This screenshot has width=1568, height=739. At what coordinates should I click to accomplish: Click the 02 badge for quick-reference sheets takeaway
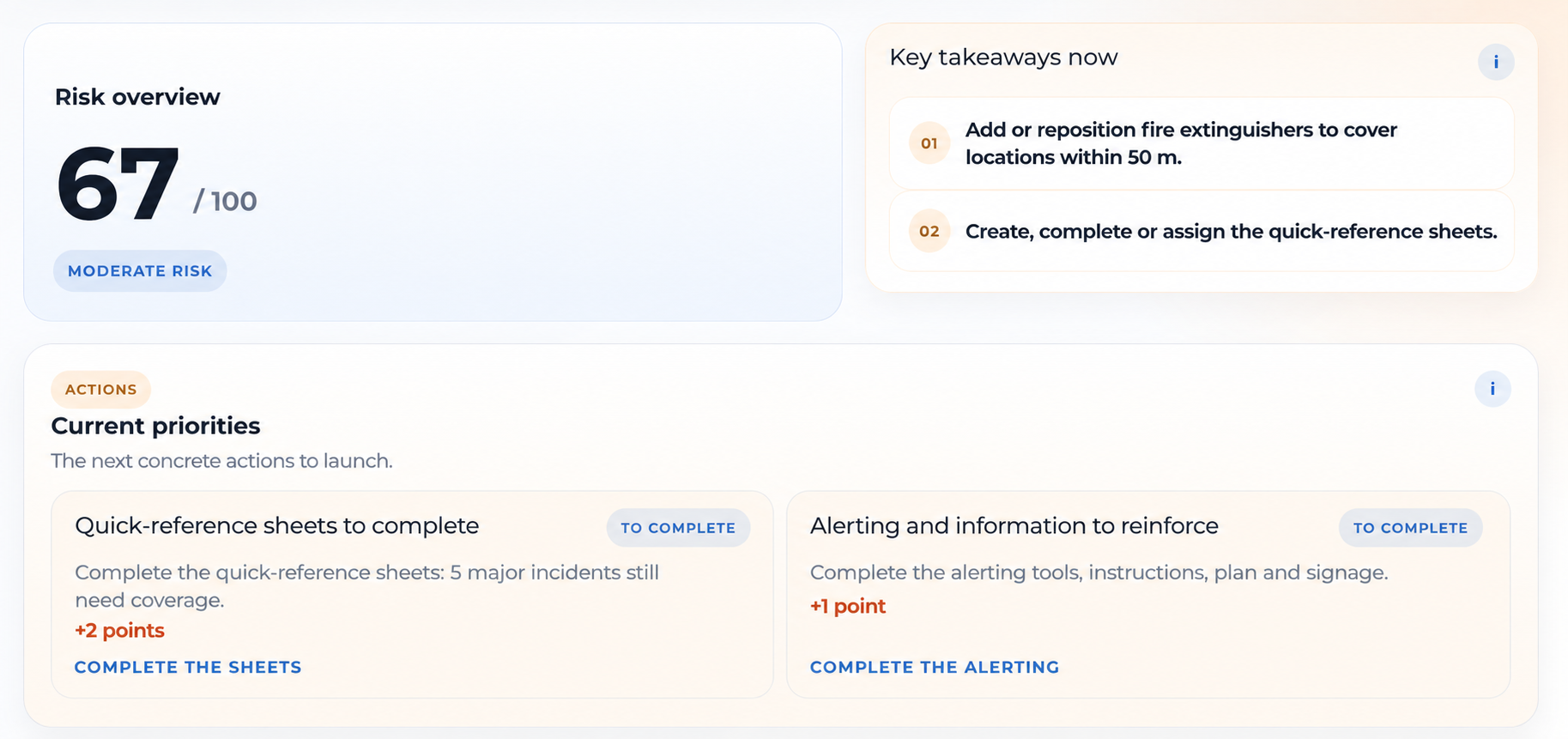[929, 231]
